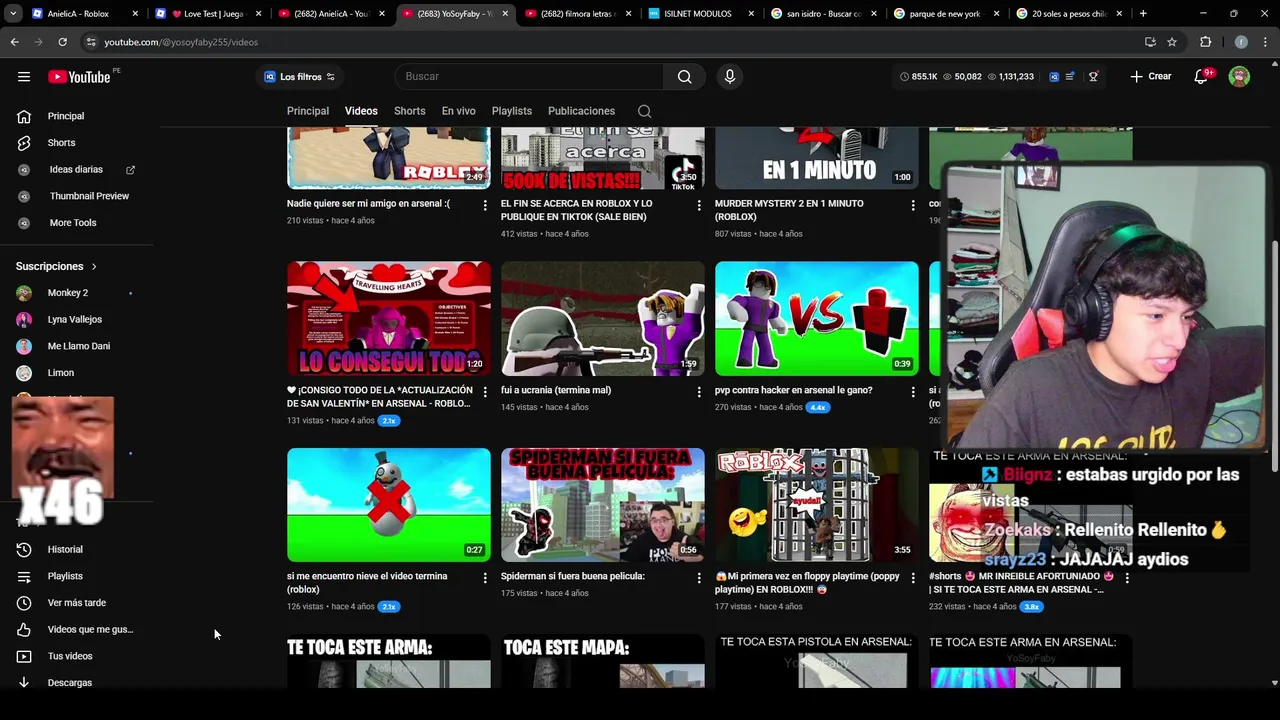Open browser tab list dropdown arrow
Screen dimensions: 1280x720
coord(12,14)
